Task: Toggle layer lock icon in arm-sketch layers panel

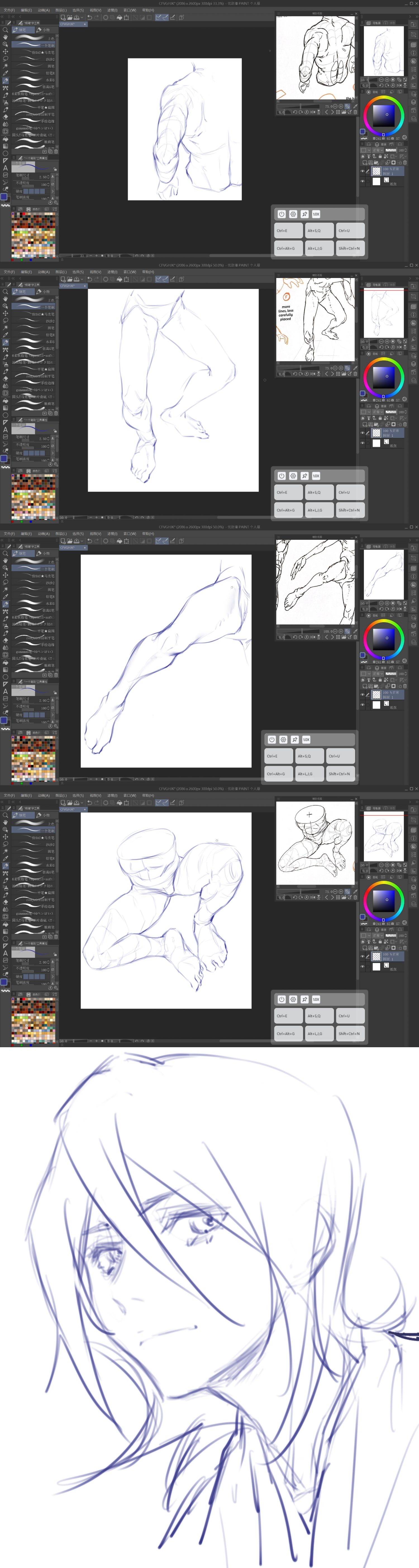Action: click(380, 156)
